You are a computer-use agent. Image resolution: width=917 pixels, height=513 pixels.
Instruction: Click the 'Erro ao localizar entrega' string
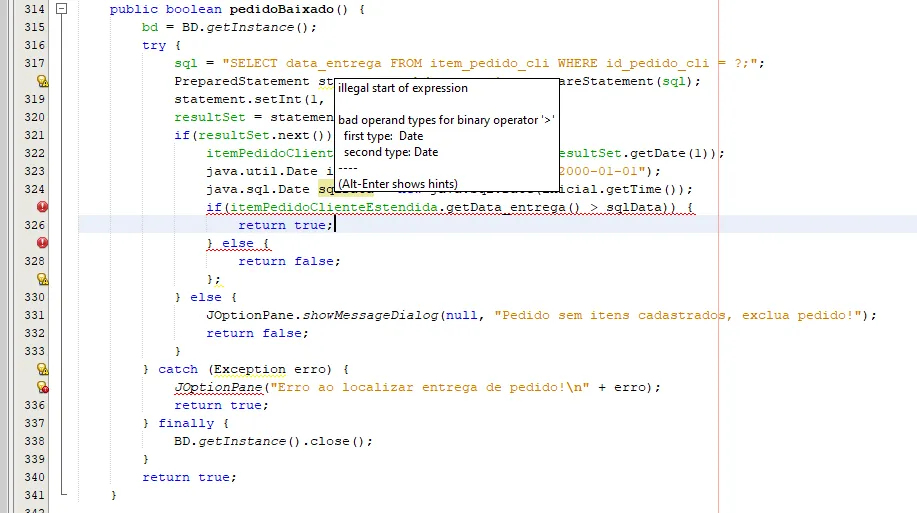pos(430,387)
